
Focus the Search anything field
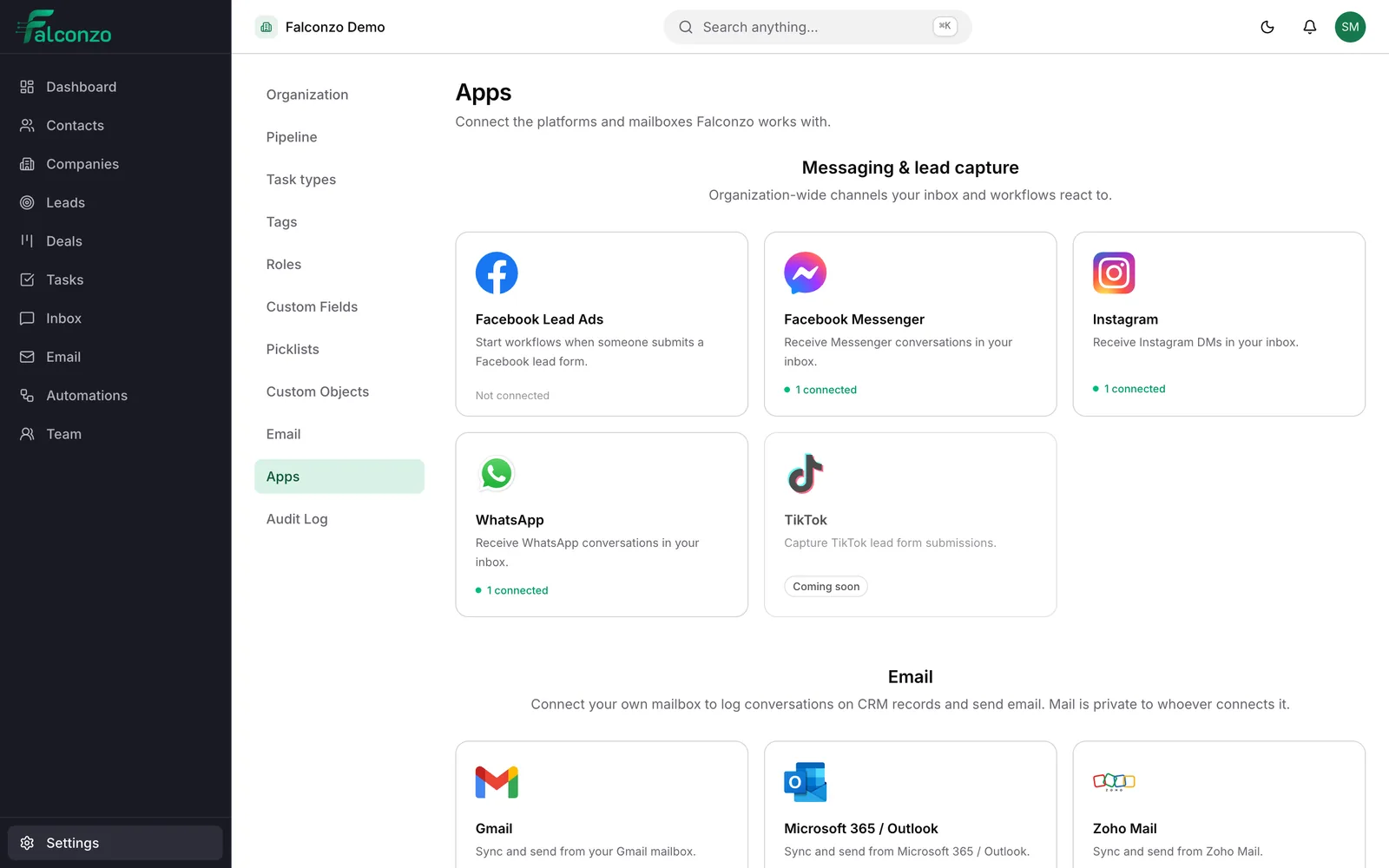coord(818,27)
